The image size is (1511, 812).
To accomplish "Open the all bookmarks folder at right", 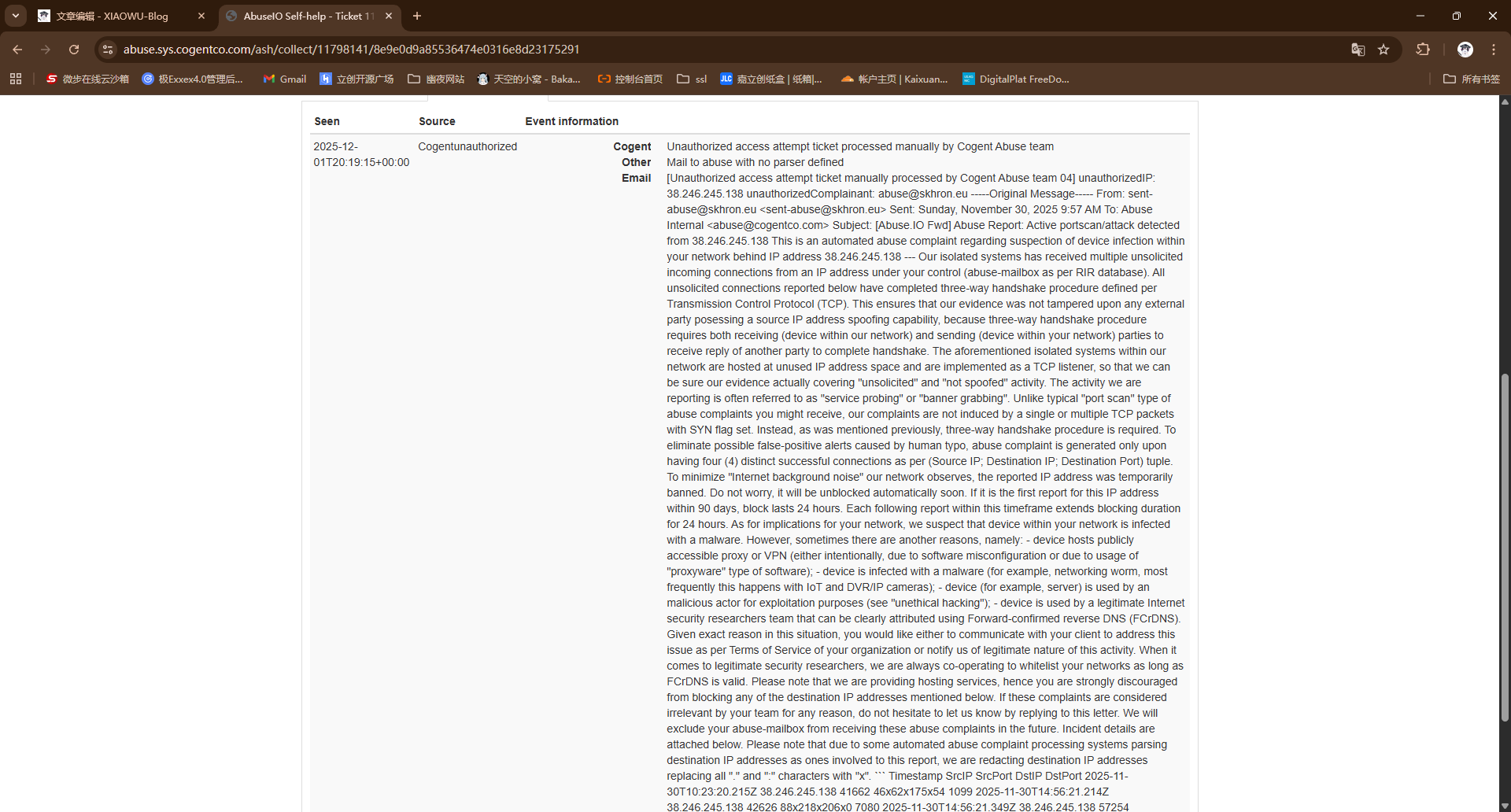I will pos(1471,79).
